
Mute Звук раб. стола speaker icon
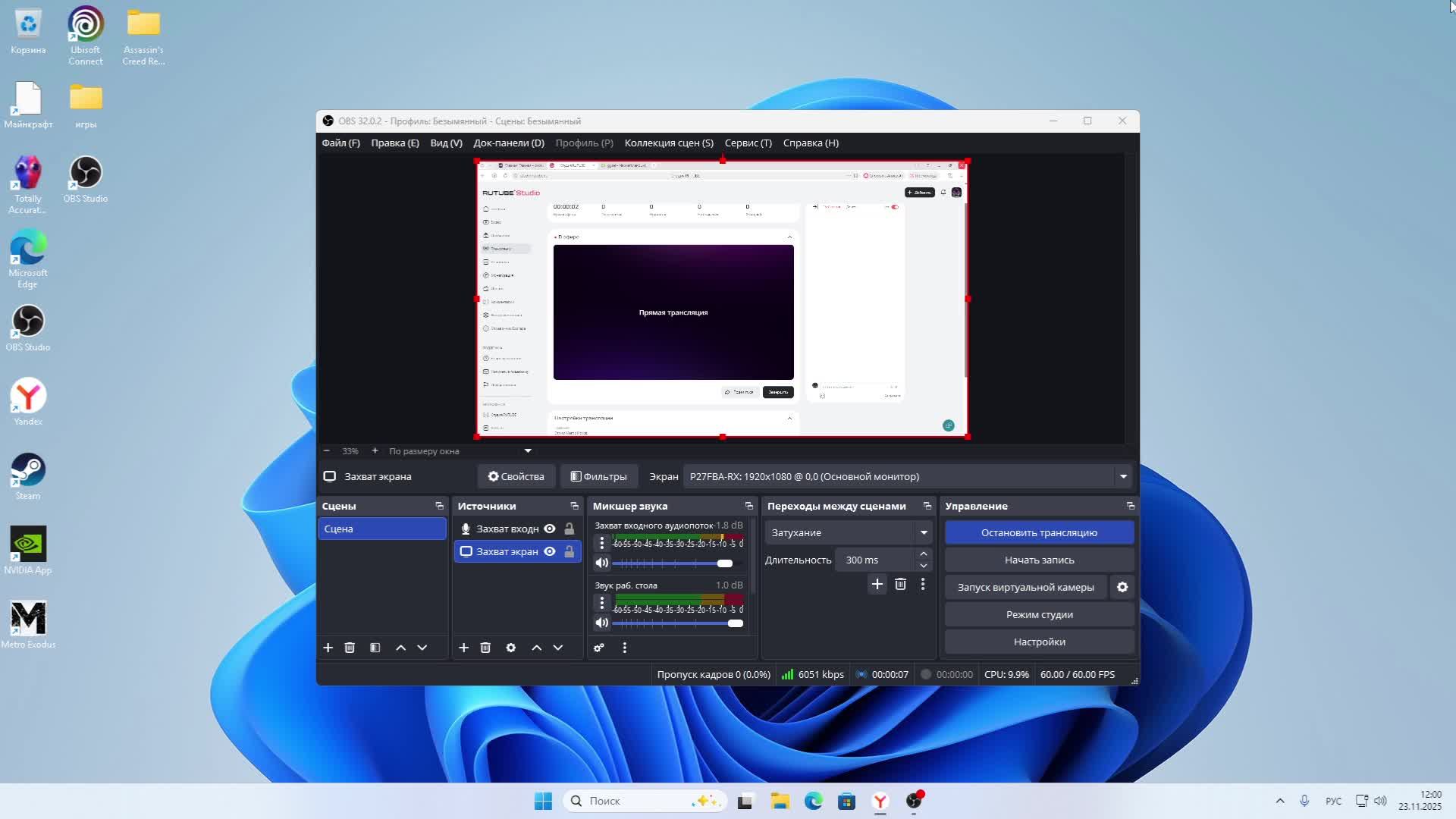pyautogui.click(x=602, y=623)
